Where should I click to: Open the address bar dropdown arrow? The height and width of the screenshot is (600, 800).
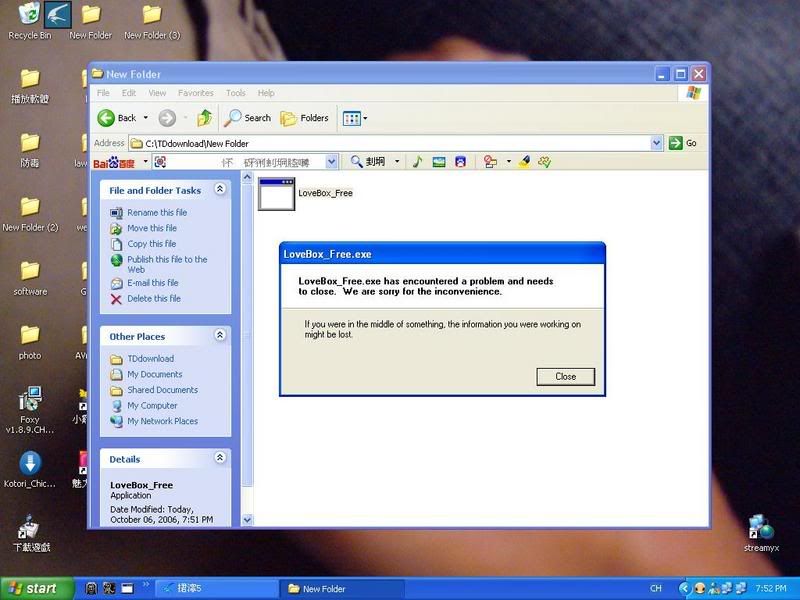click(657, 143)
